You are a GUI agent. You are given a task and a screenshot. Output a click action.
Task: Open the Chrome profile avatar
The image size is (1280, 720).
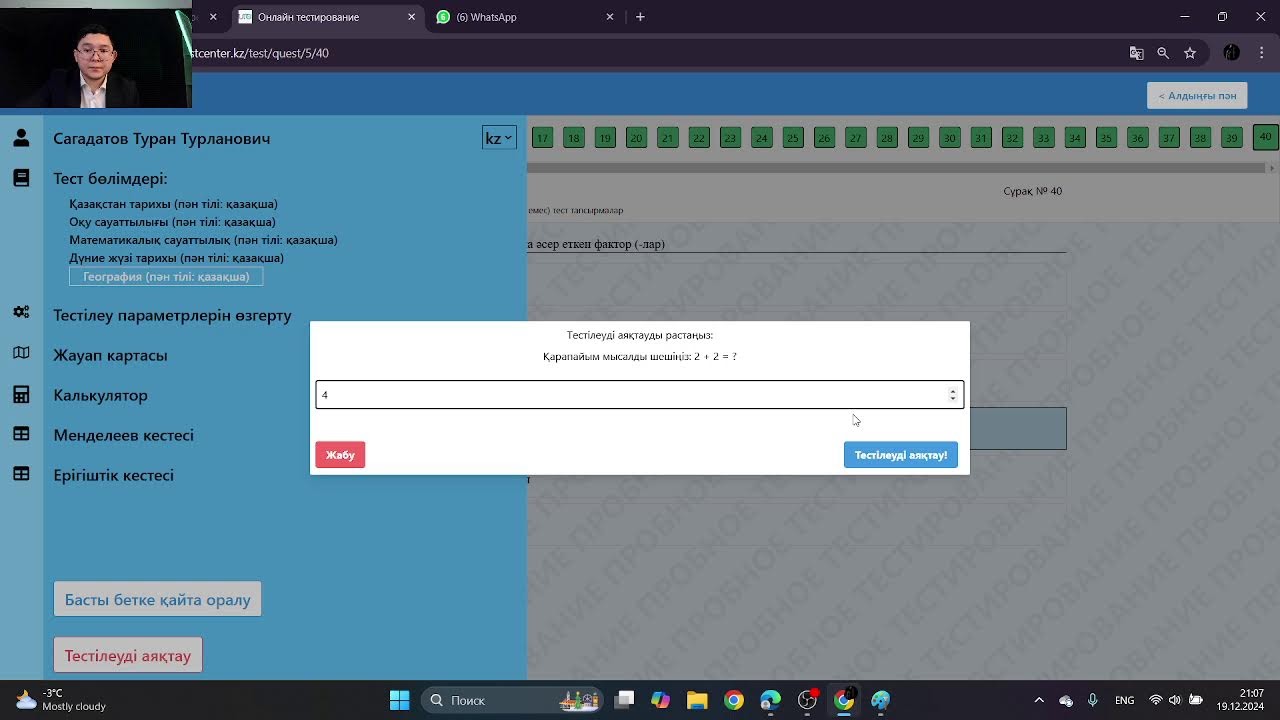(x=1231, y=53)
